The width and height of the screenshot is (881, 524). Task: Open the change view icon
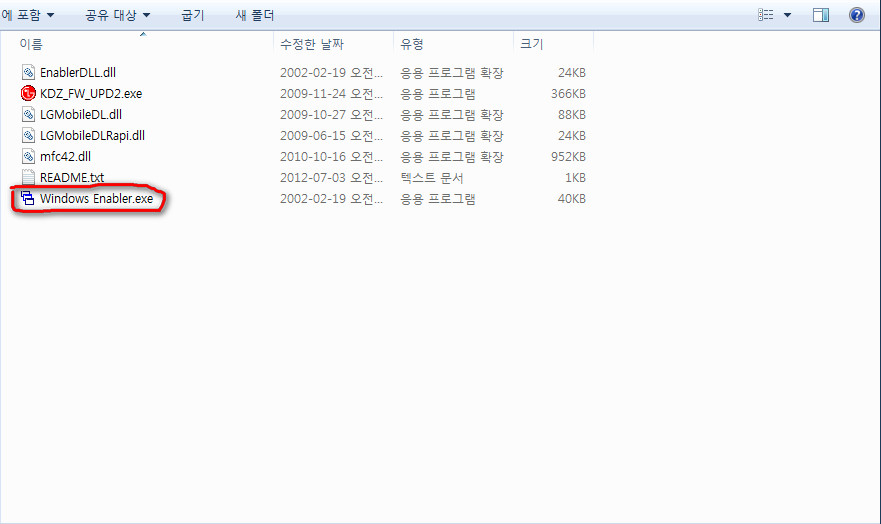pyautogui.click(x=766, y=15)
